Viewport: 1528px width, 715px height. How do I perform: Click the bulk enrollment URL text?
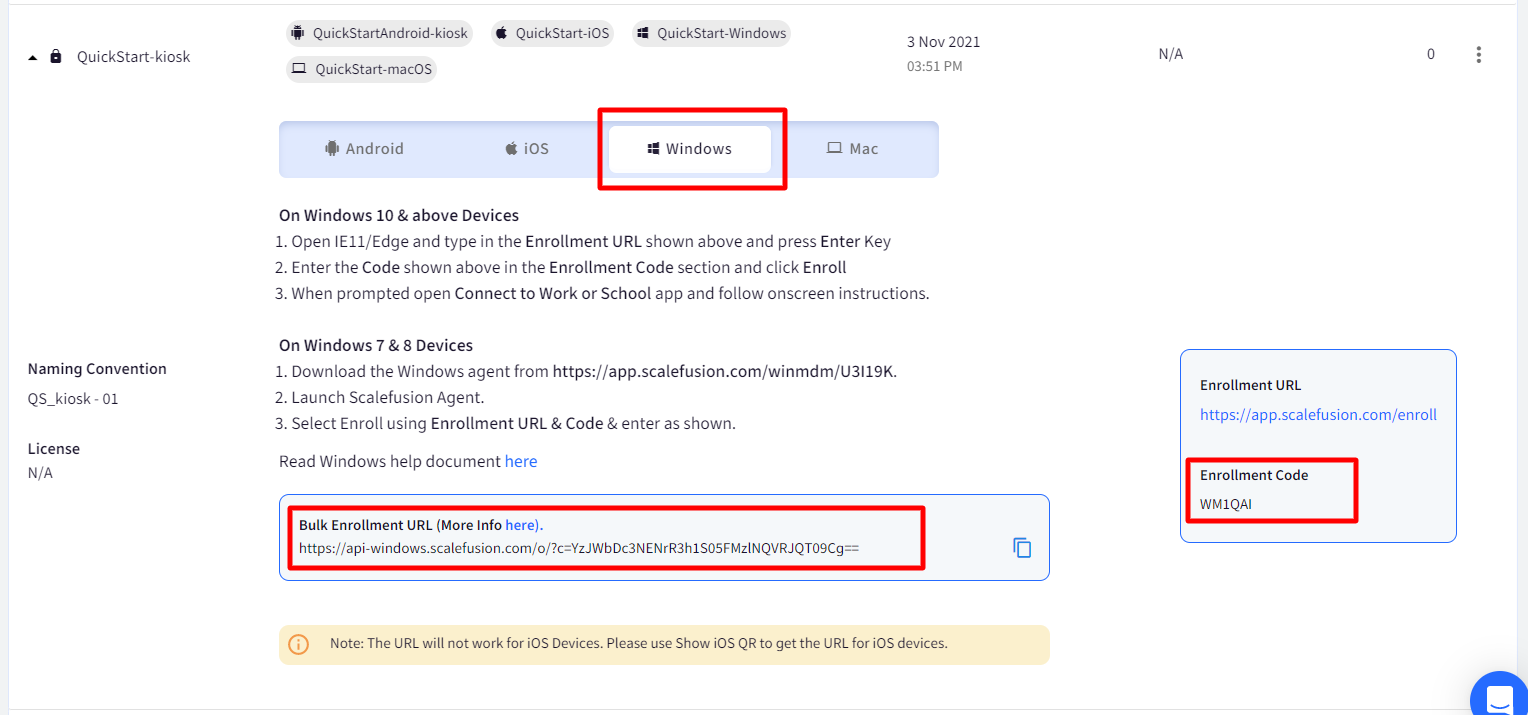coord(579,549)
